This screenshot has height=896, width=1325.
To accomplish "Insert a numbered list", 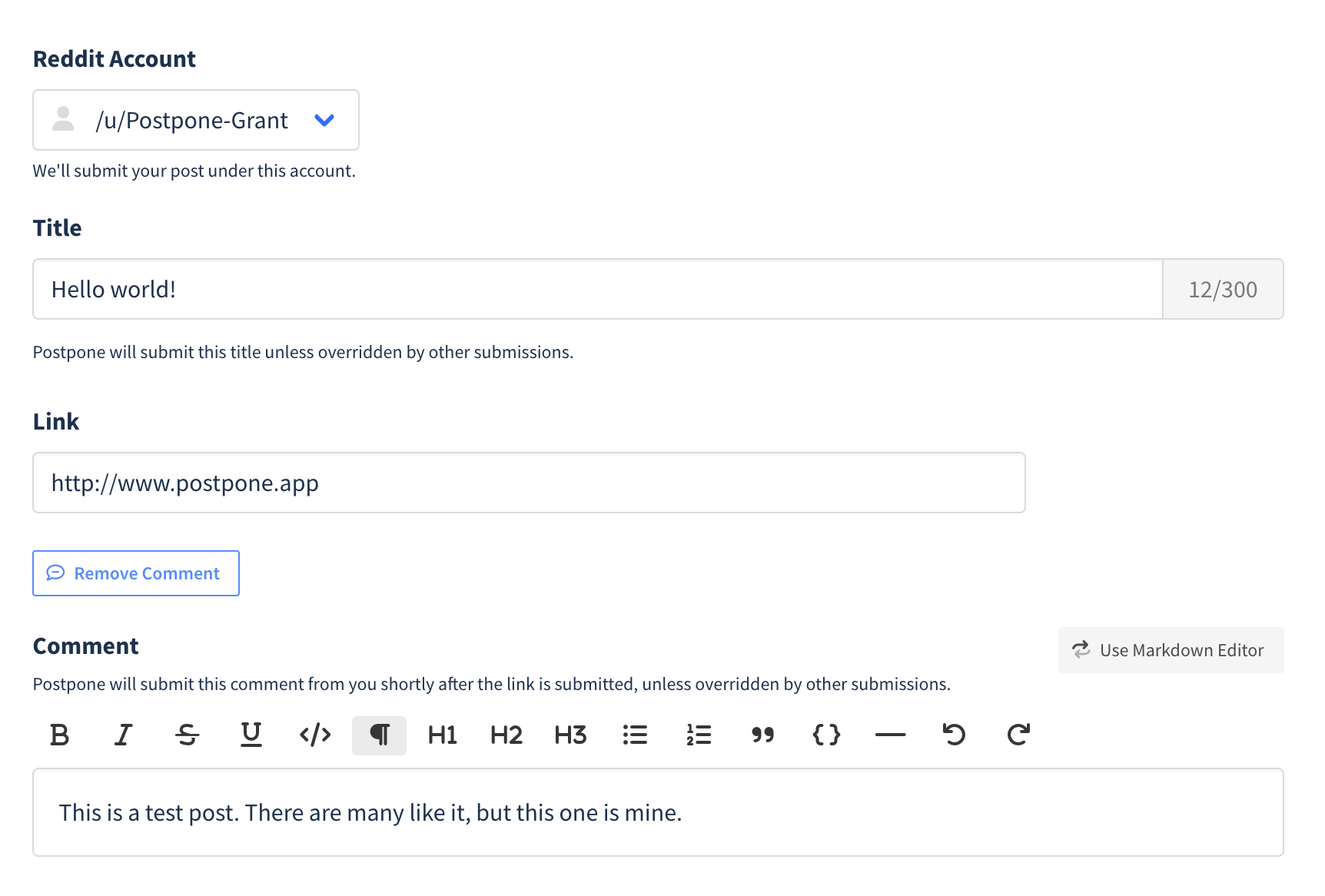I will [699, 735].
